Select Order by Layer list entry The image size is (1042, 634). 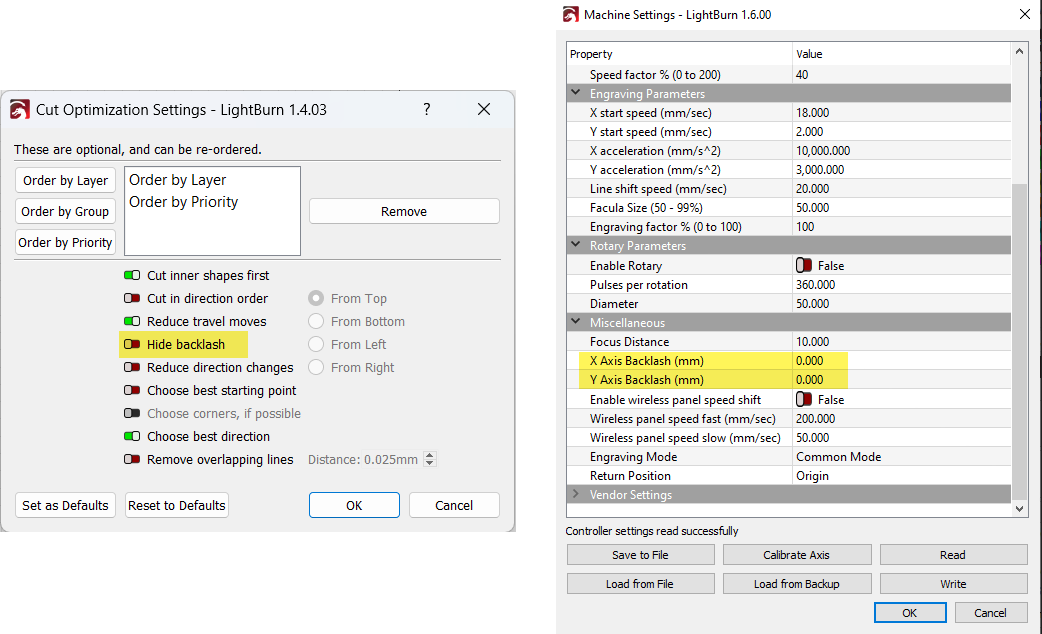point(178,180)
